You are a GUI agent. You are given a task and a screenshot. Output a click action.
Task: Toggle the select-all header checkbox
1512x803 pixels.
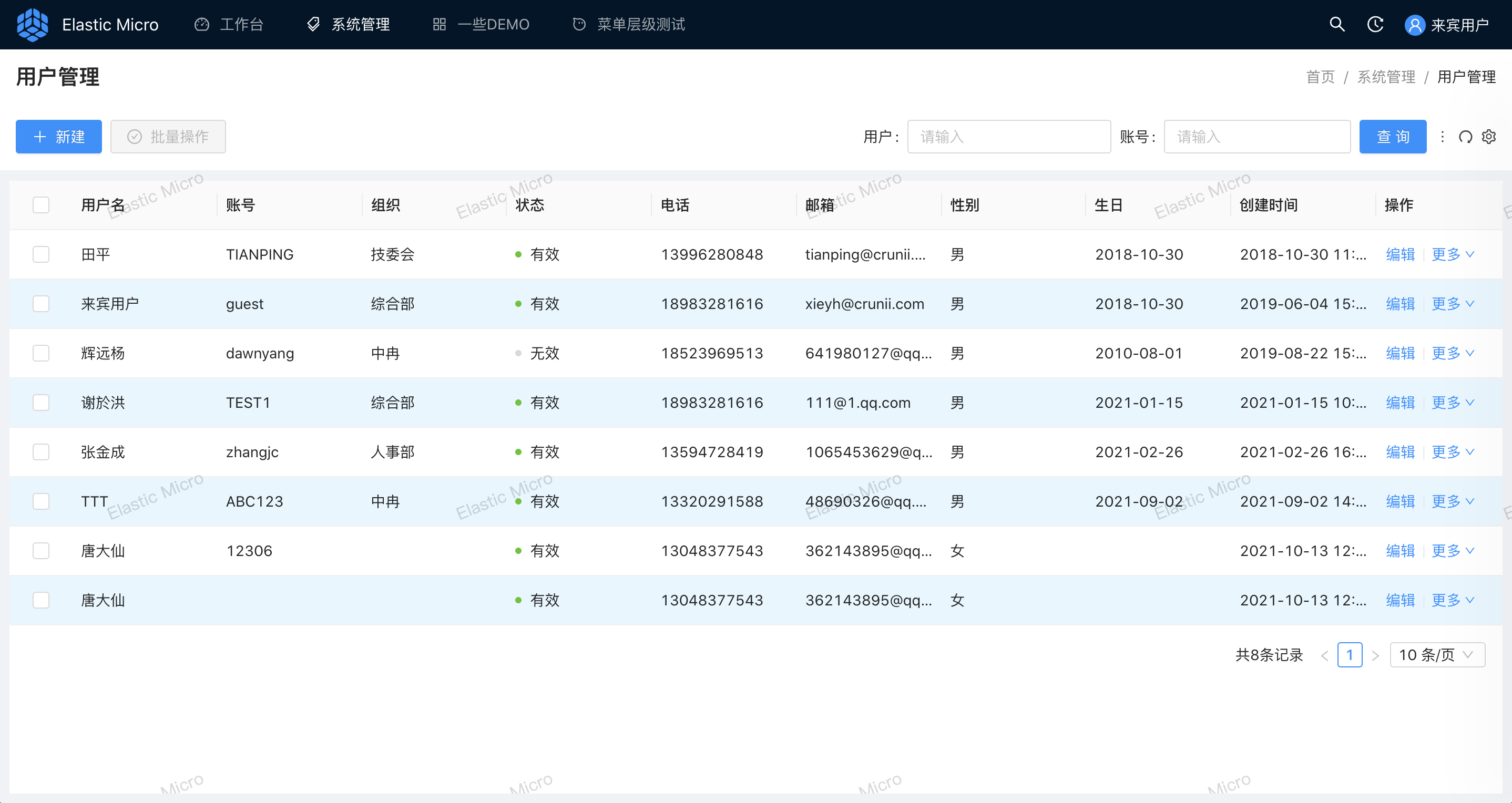pyautogui.click(x=41, y=205)
